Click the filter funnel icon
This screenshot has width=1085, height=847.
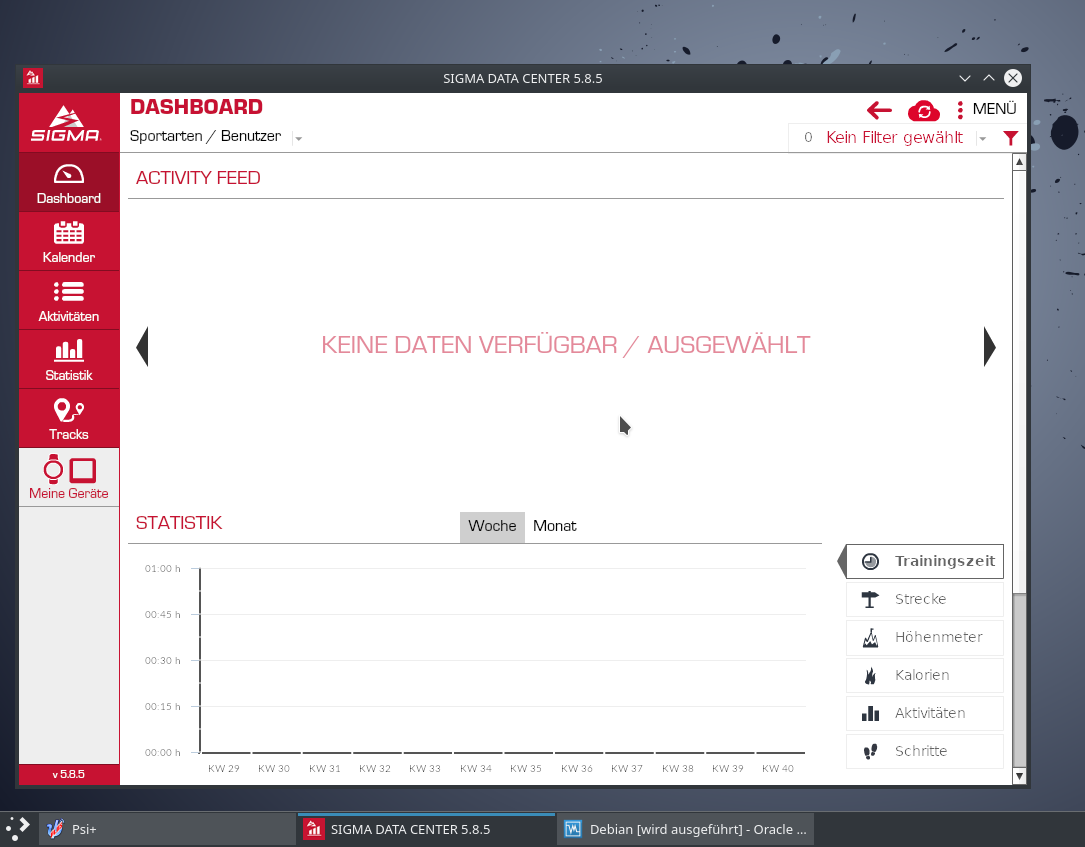tap(1010, 138)
